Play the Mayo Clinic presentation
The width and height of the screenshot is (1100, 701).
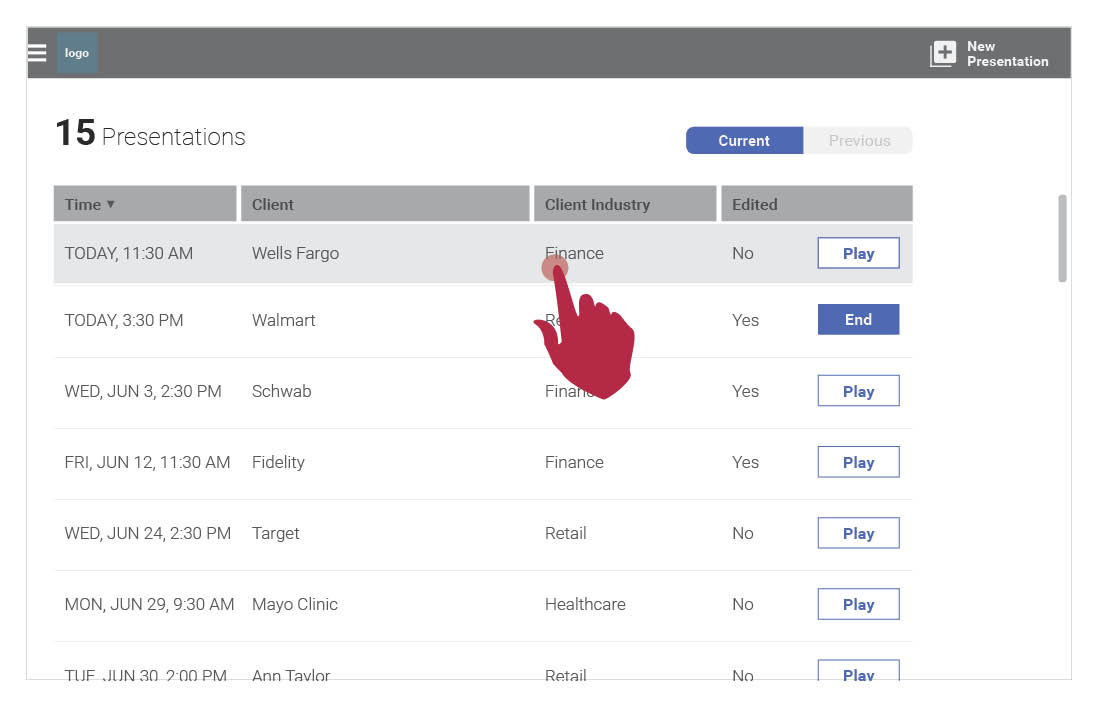858,604
